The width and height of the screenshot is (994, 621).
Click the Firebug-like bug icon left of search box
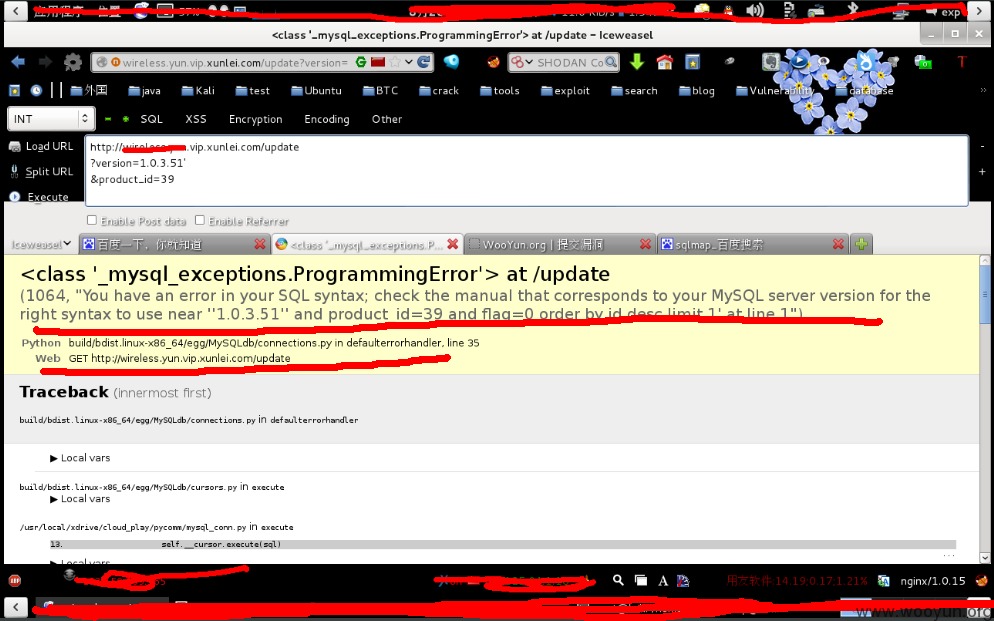tap(493, 62)
